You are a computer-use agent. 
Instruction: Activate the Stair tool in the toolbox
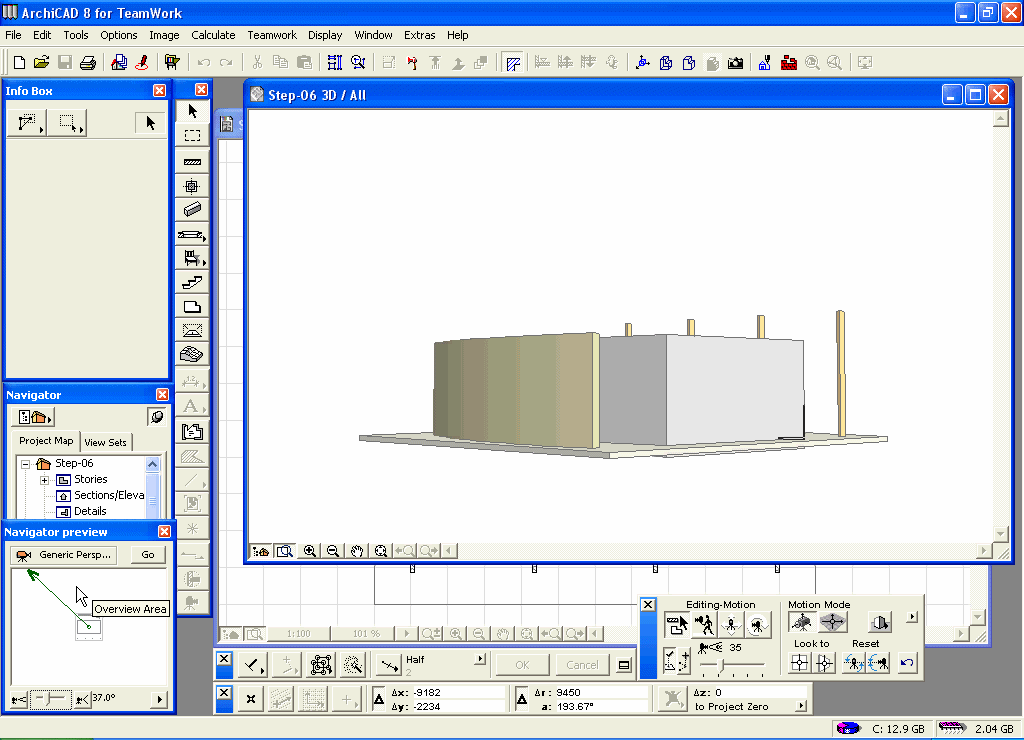pos(193,283)
